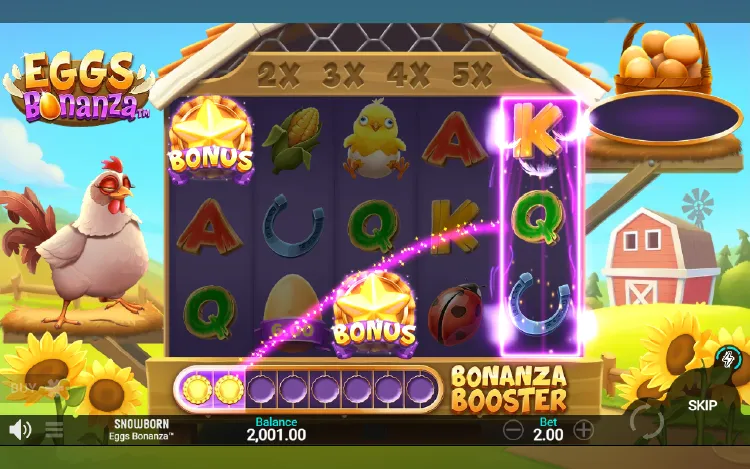This screenshot has height=469, width=750.
Task: Increase bet with plus button
Action: click(583, 430)
